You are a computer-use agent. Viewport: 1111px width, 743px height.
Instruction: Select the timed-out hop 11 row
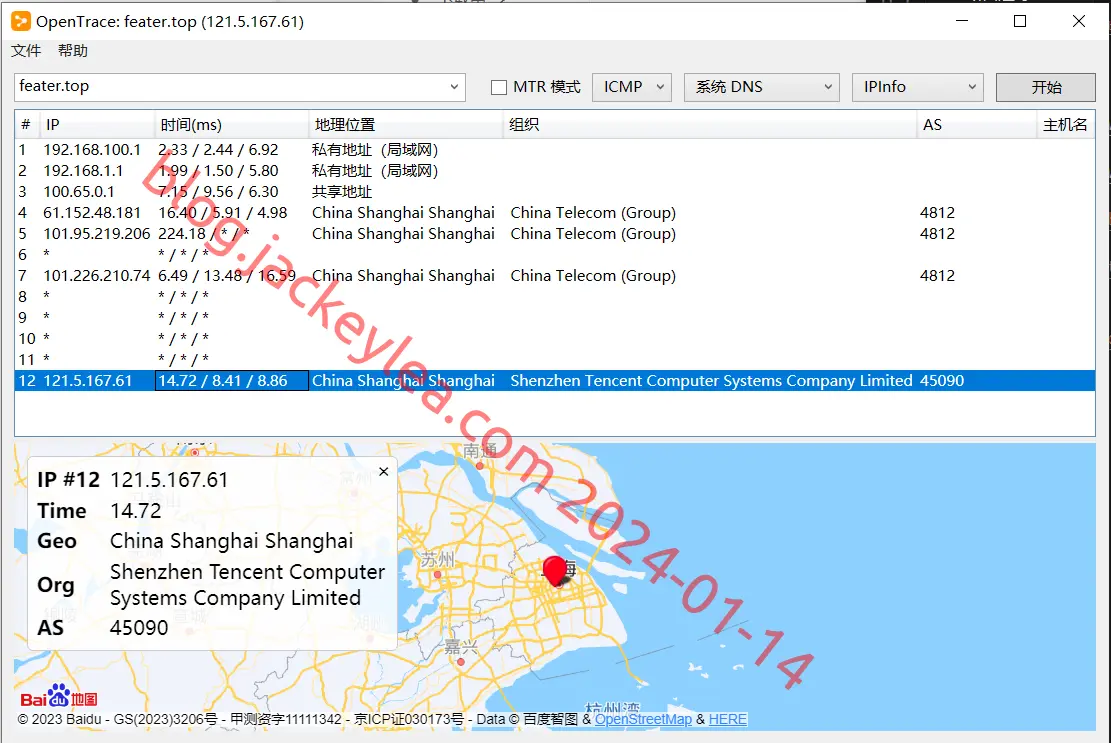(x=555, y=359)
